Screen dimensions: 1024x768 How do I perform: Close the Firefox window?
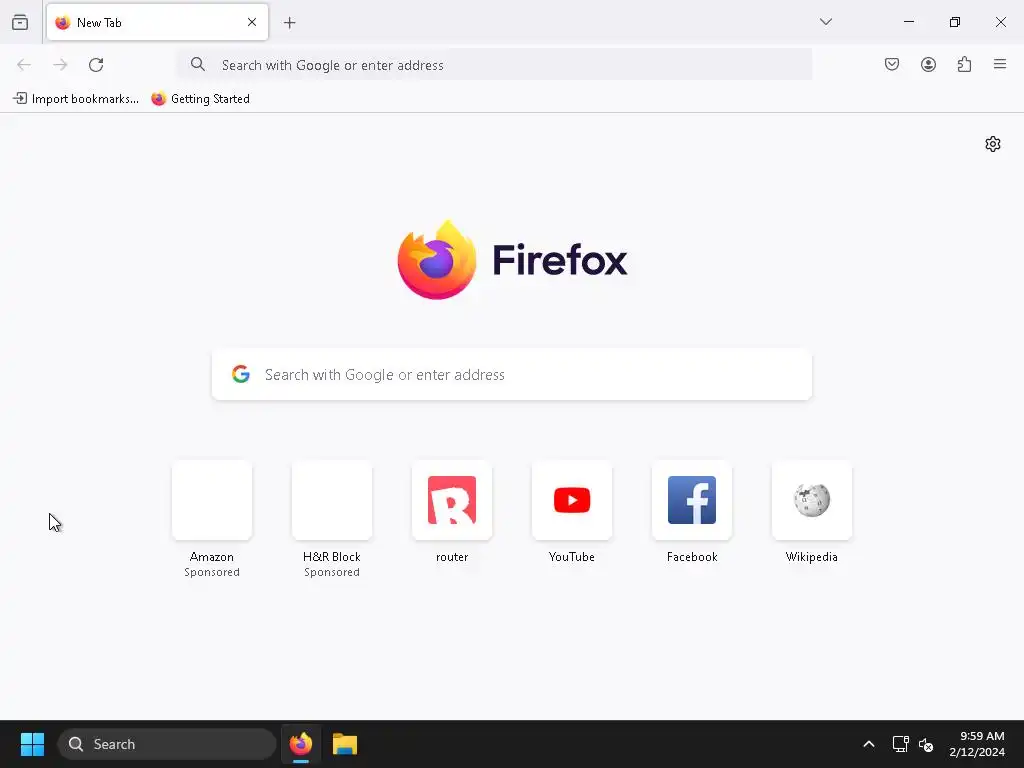click(1000, 22)
